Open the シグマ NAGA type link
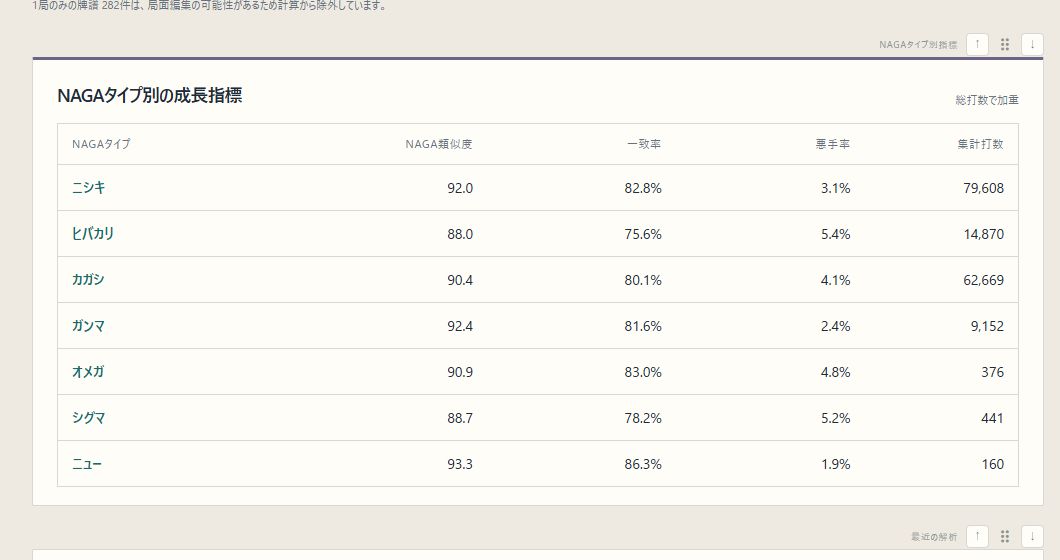Screen dimensions: 1060x560 pos(89,417)
